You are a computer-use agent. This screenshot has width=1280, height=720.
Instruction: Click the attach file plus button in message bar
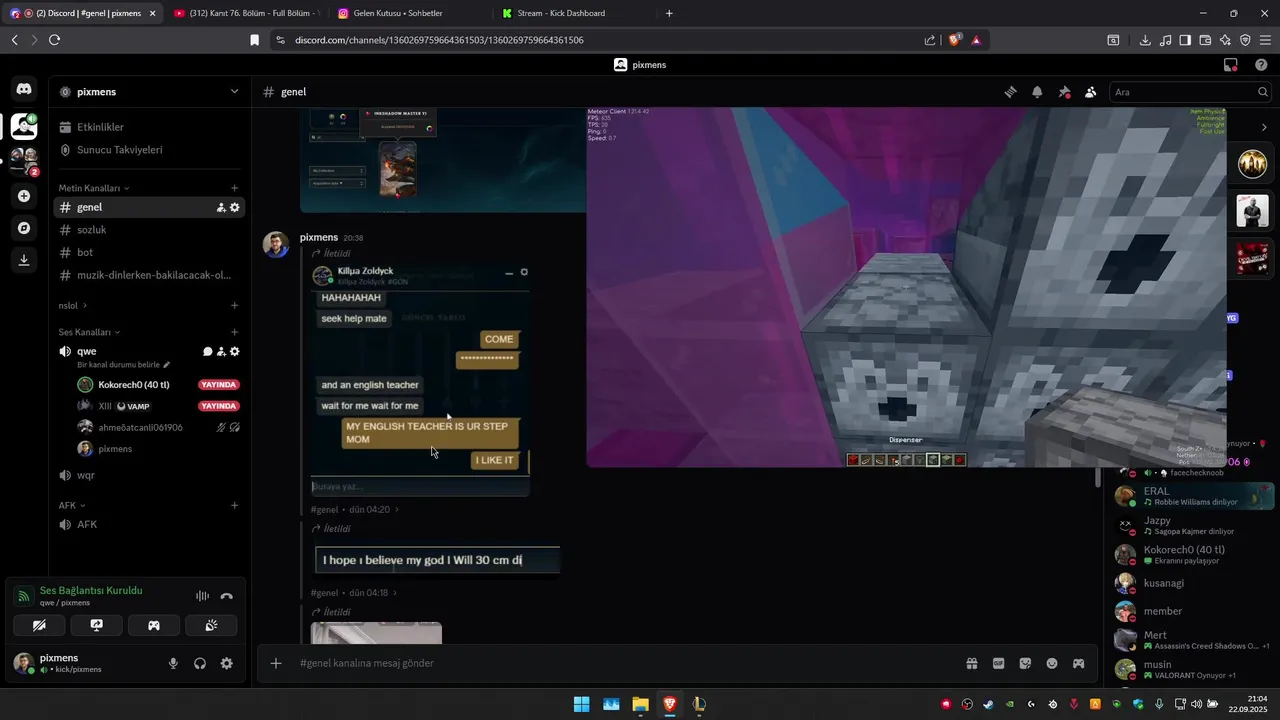(x=276, y=663)
